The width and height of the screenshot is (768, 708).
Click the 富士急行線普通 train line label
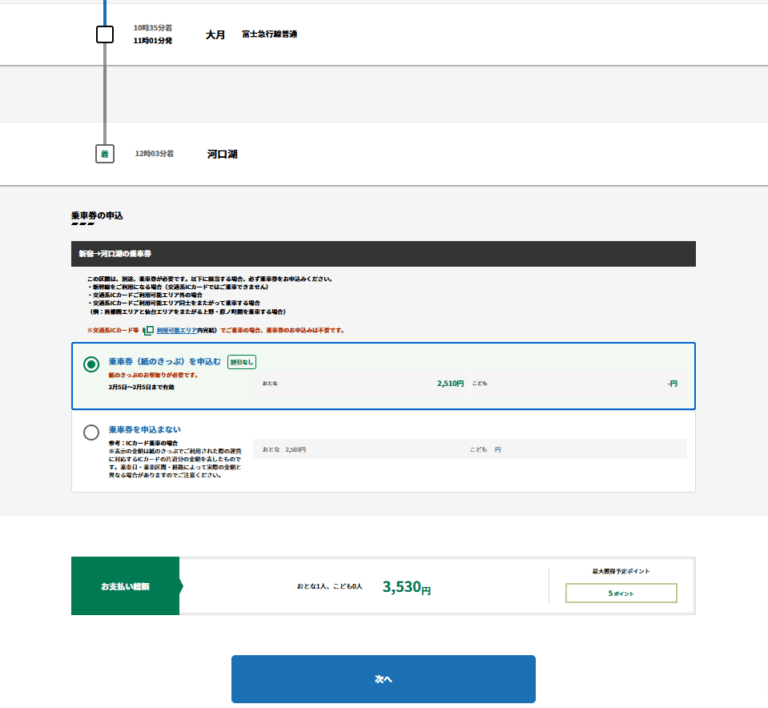point(269,34)
